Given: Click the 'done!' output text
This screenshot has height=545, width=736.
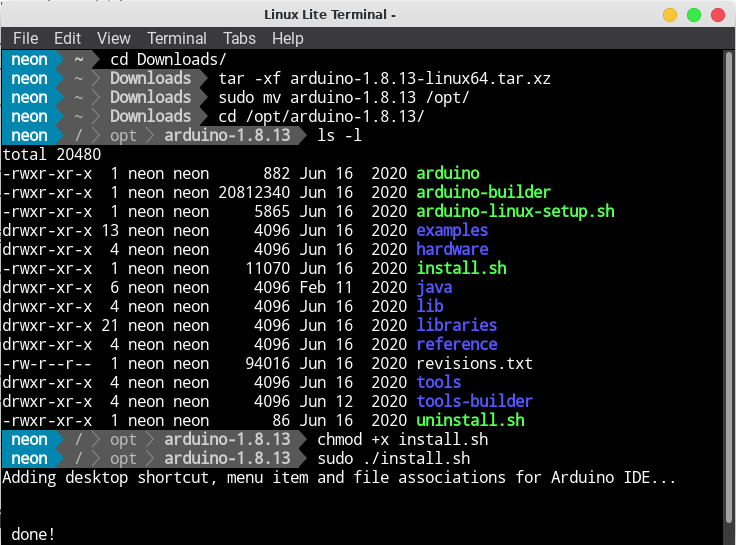Looking at the screenshot, I should [x=33, y=535].
